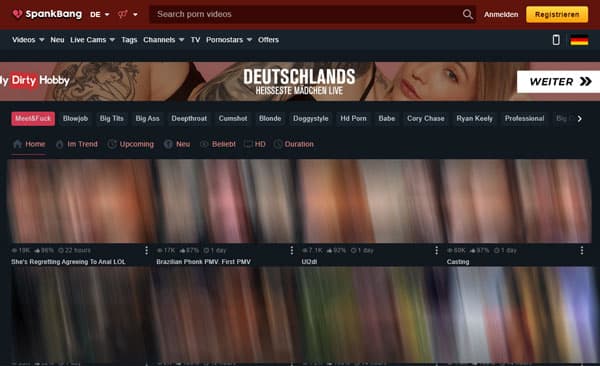Open the TV navigation item

click(x=195, y=40)
